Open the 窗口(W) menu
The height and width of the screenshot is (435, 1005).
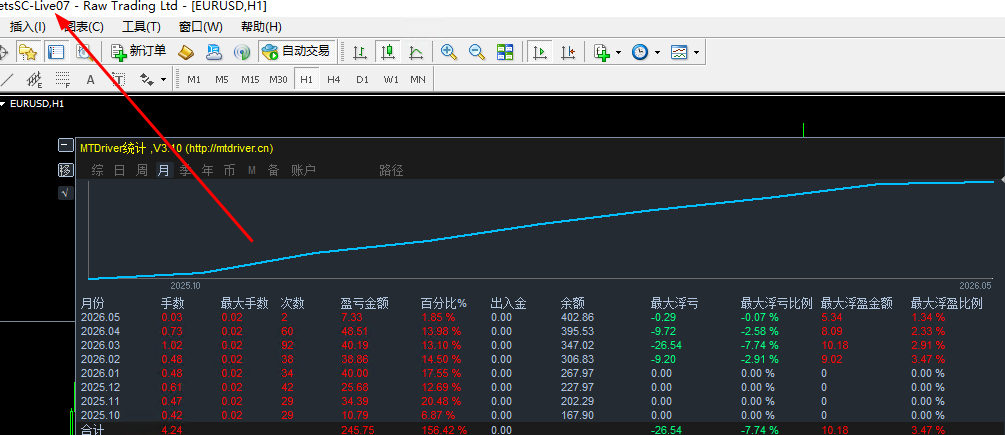click(x=201, y=27)
